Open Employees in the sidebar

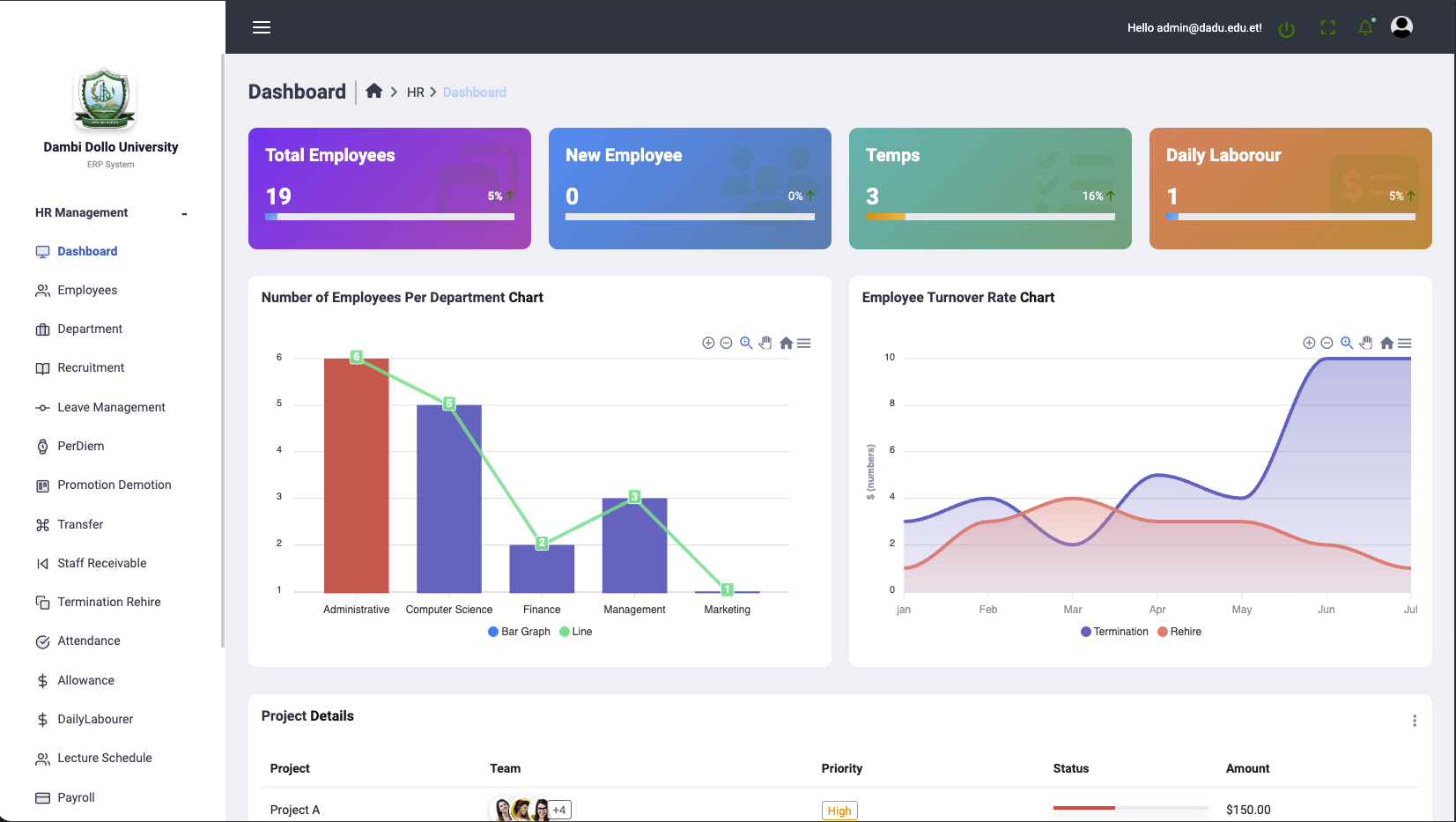click(87, 291)
